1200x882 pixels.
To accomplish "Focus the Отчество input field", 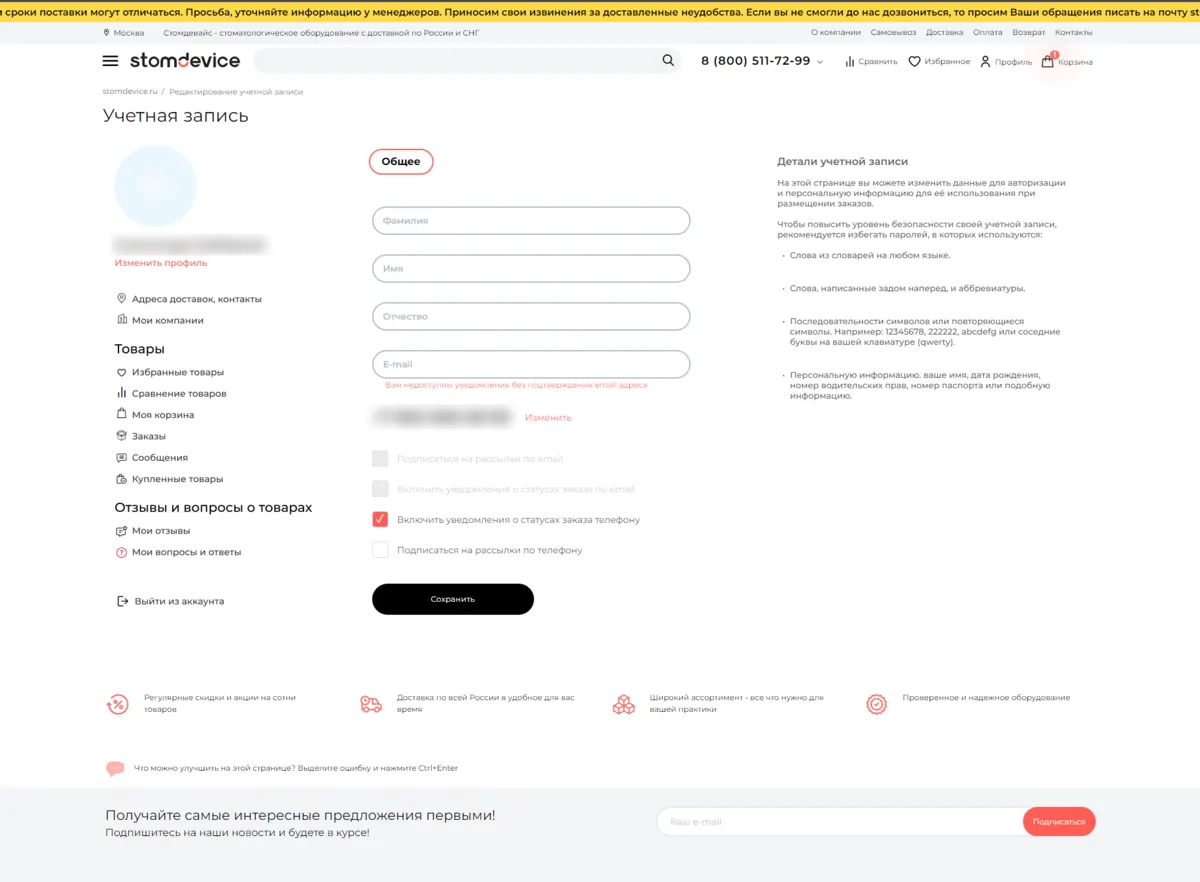I will click(531, 316).
